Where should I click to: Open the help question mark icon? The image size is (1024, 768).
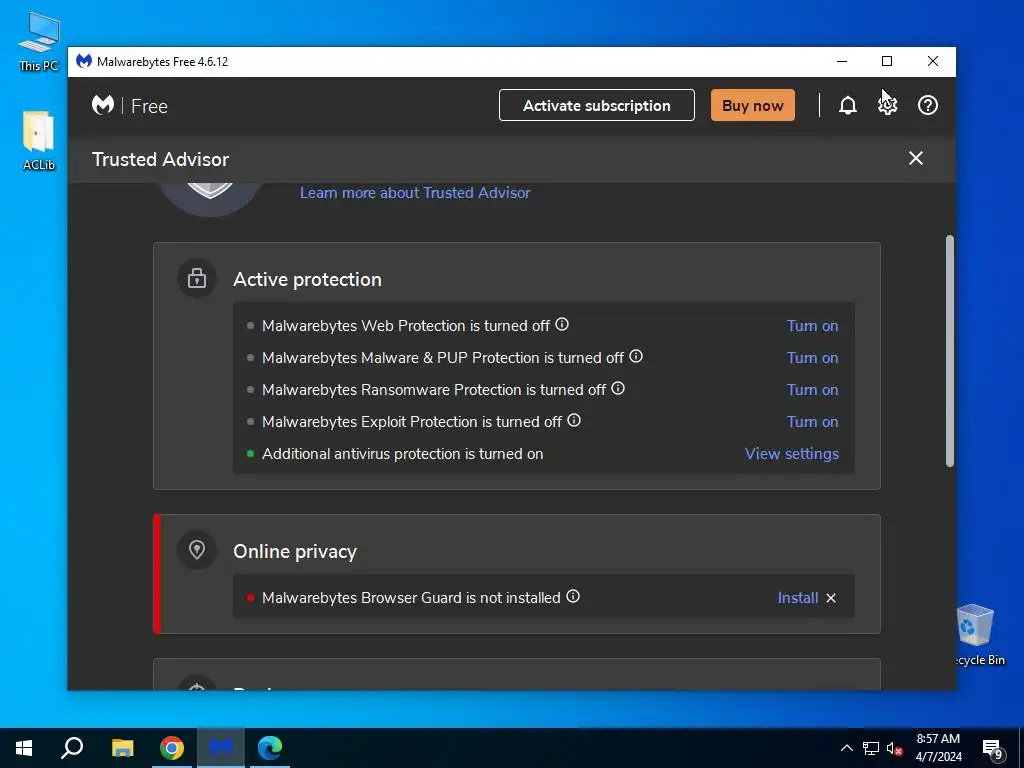point(927,105)
